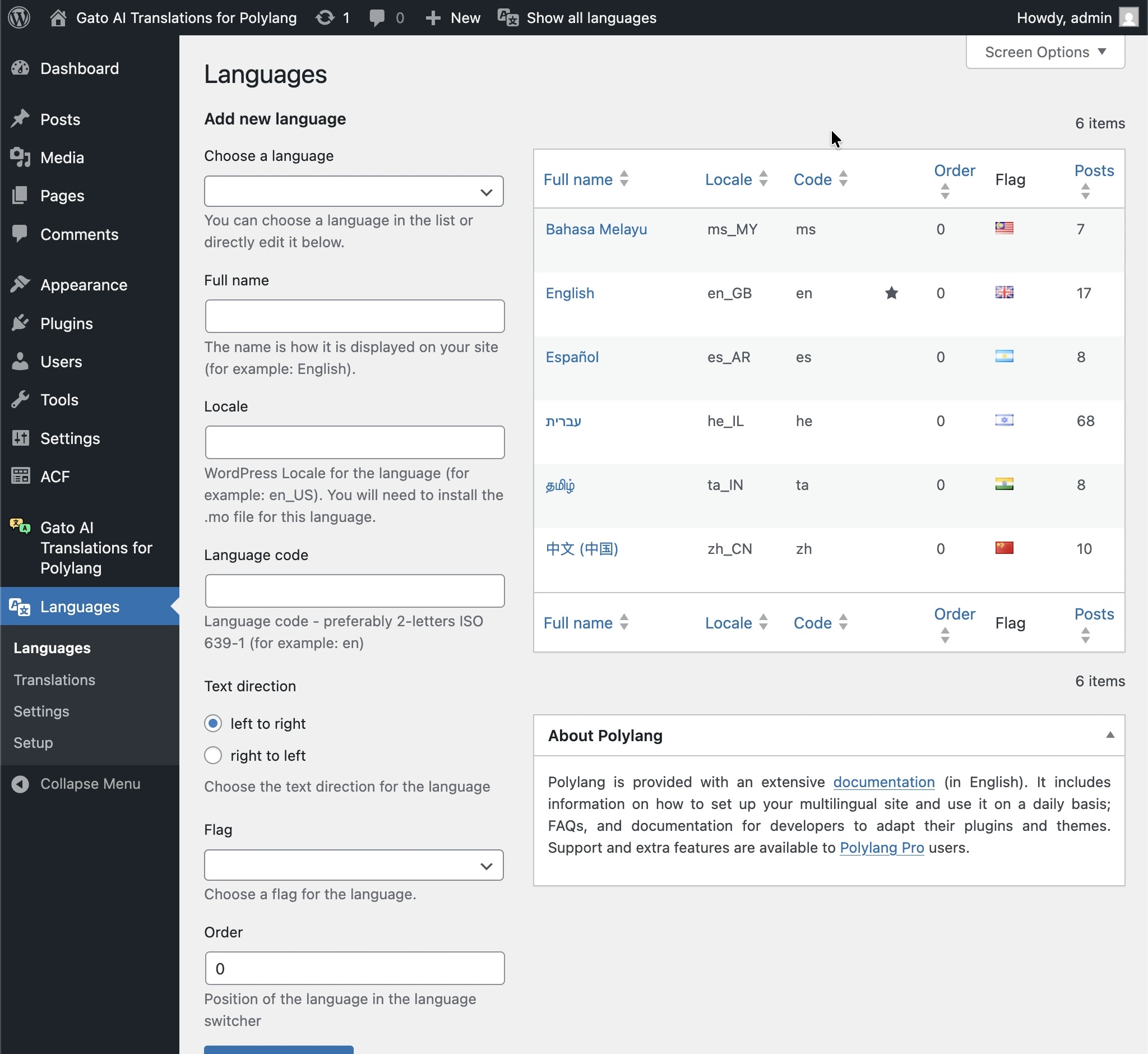The image size is (1148, 1054).
Task: Collapse the About Polylang panel
Action: pos(1110,735)
